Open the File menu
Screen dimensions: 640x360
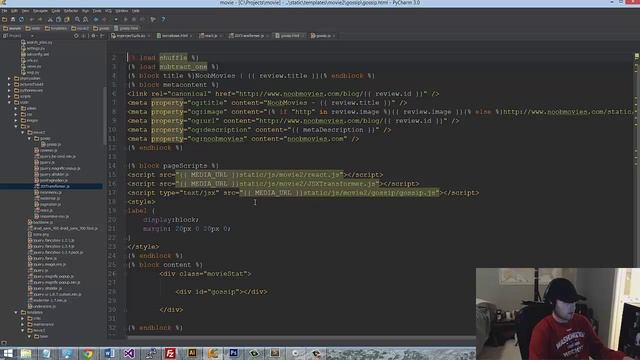[x=4, y=11]
